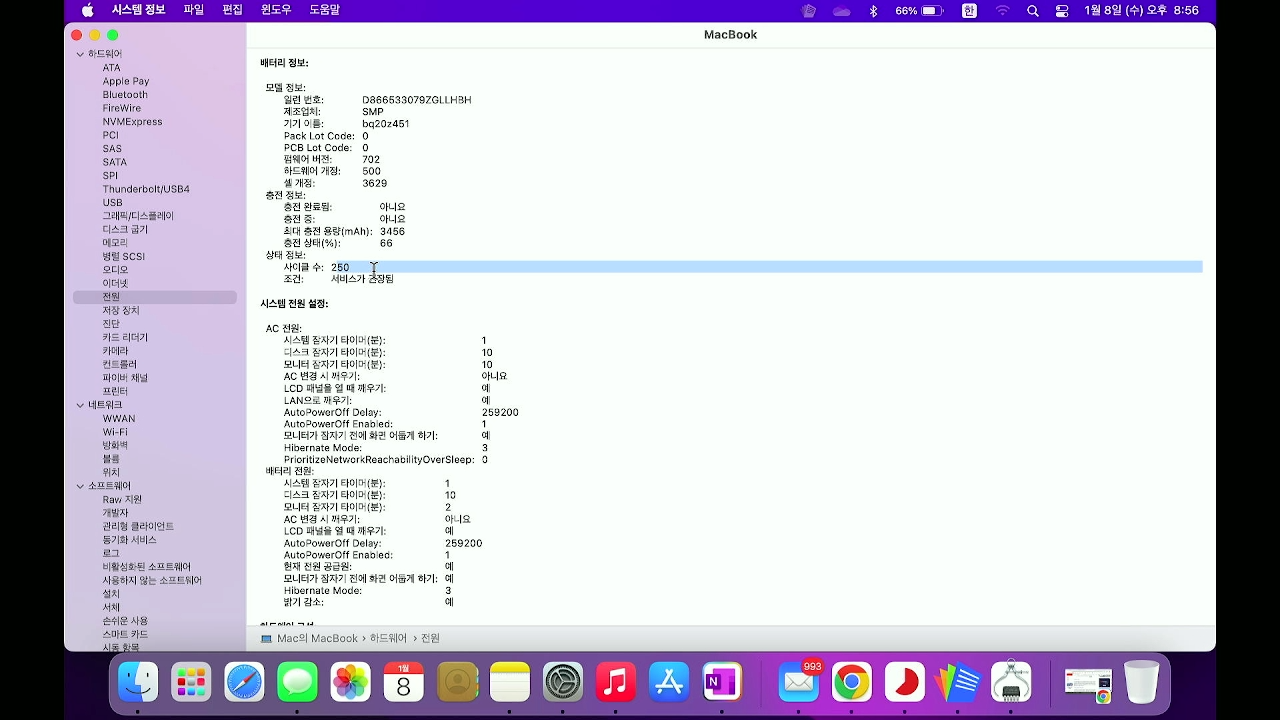Click the Wi-Fi status icon
This screenshot has width=1280, height=720.
click(1002, 10)
